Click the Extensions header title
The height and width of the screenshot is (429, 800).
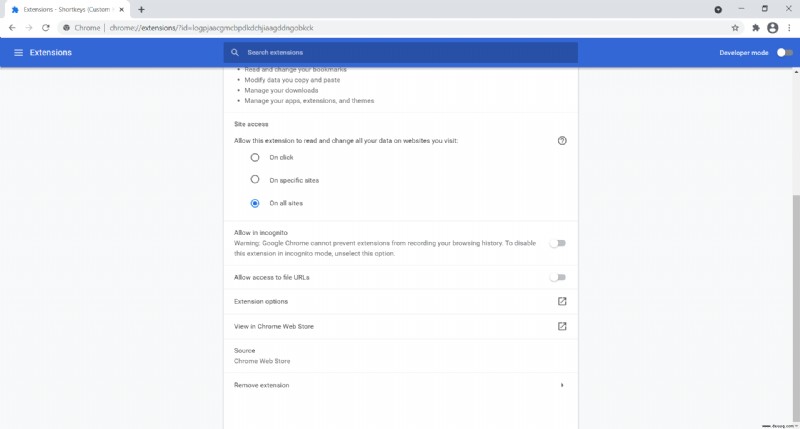click(x=51, y=53)
